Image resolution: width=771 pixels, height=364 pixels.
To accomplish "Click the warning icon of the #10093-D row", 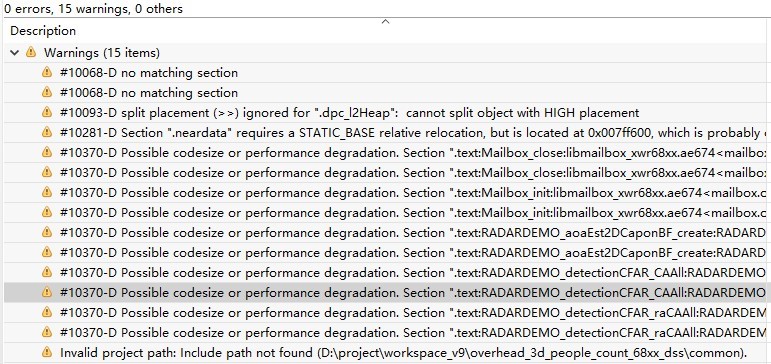I will [47, 112].
